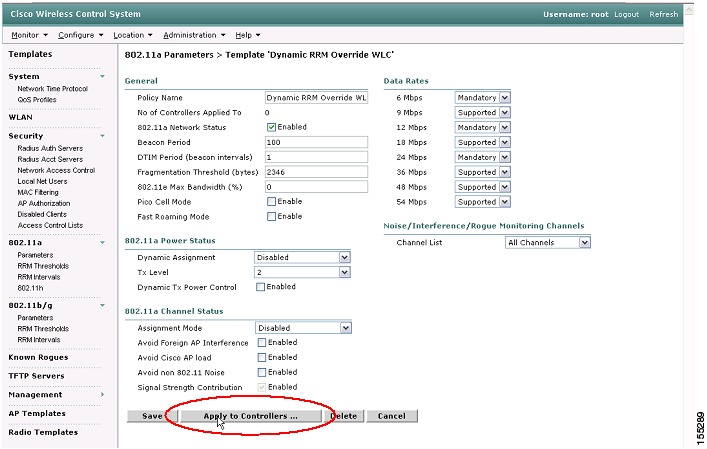Collapse the 802.11b/g section arrow
Screen dimensions: 707x449
[x=102, y=305]
